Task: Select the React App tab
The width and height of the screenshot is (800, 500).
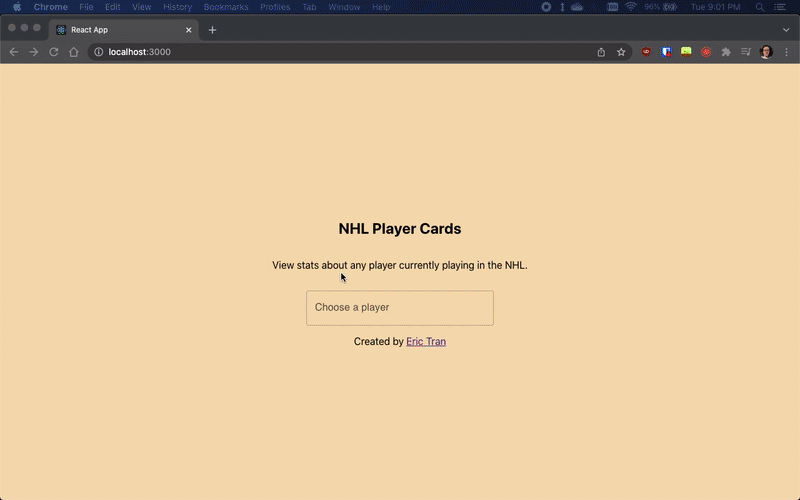Action: coord(124,30)
